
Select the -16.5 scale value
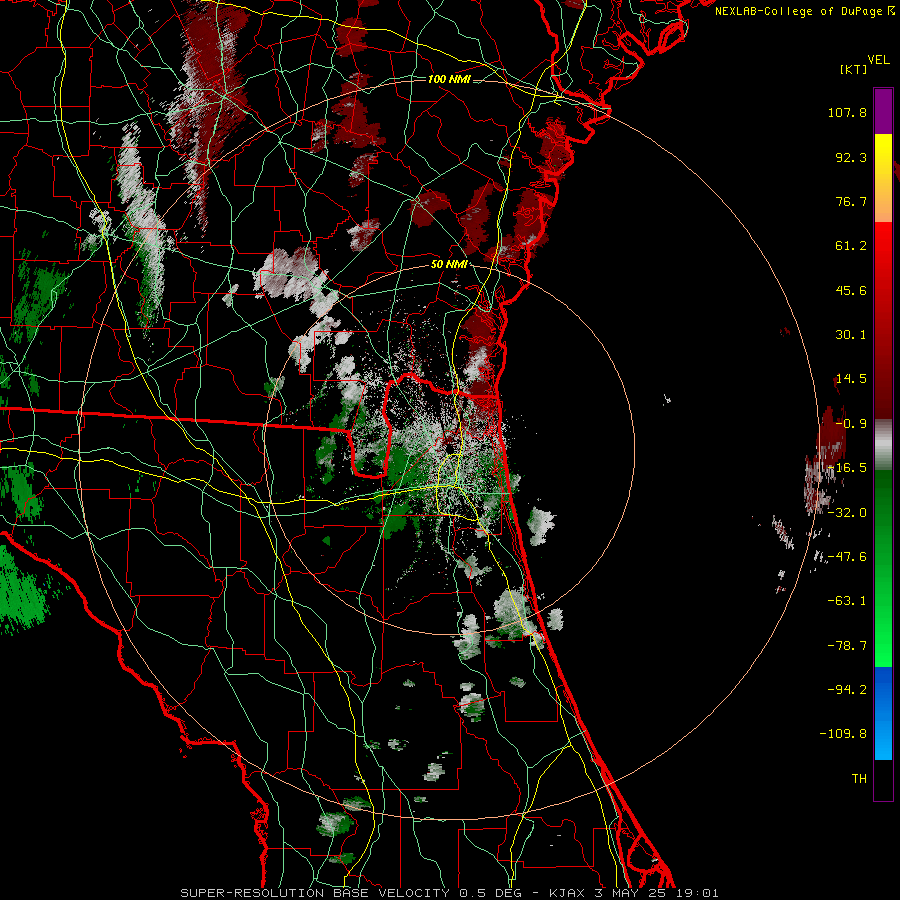click(847, 468)
